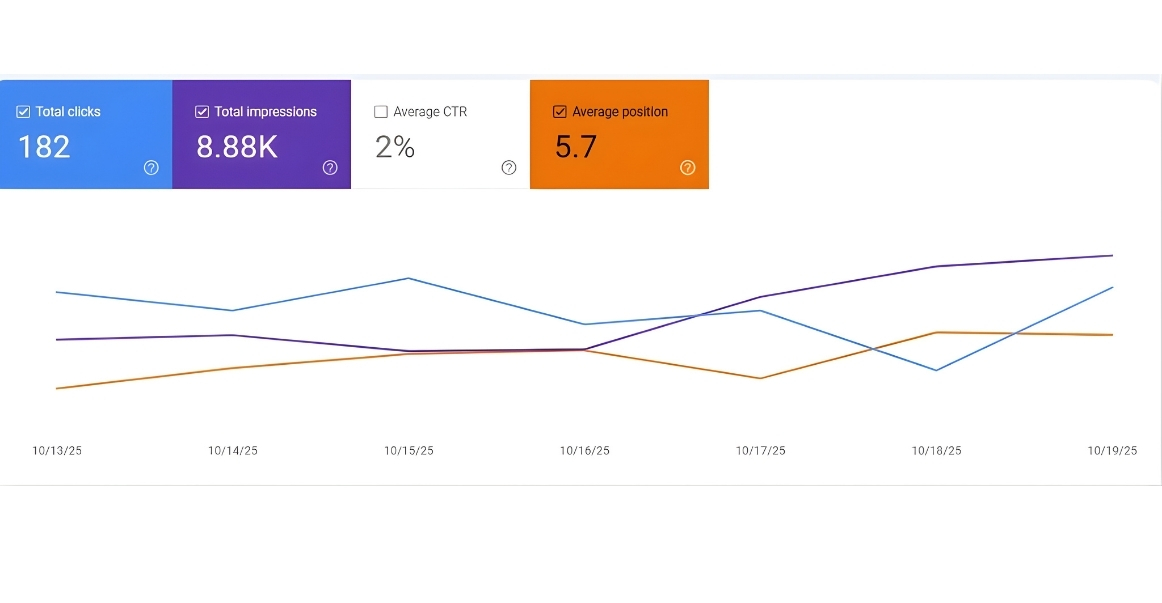Select the 10/14/25 axis label

233,451
